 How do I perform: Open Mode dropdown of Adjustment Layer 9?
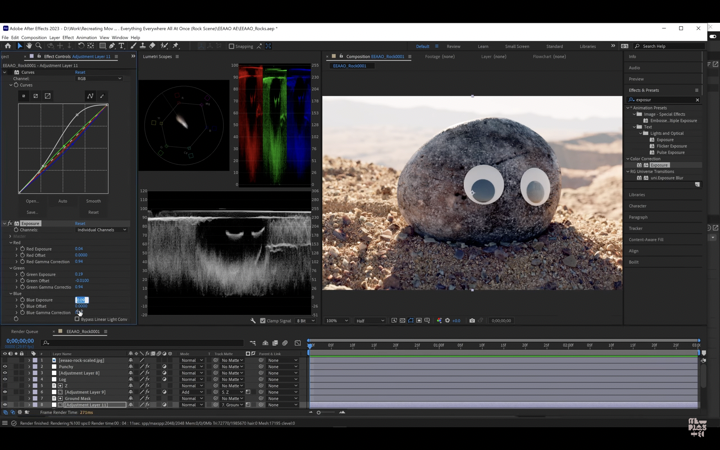(x=191, y=392)
